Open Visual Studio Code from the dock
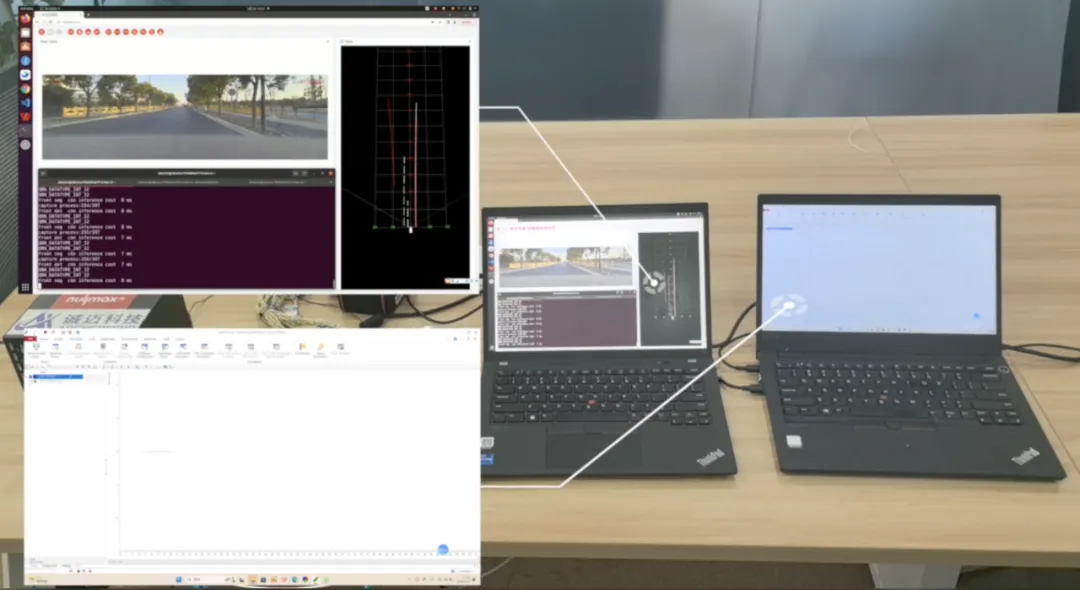The image size is (1080, 590). pos(26,103)
